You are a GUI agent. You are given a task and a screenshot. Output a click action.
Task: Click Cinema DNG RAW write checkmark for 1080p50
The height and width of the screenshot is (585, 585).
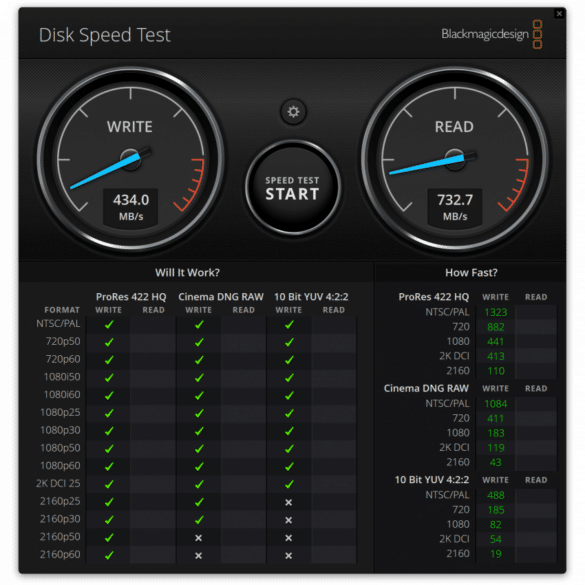coord(199,449)
